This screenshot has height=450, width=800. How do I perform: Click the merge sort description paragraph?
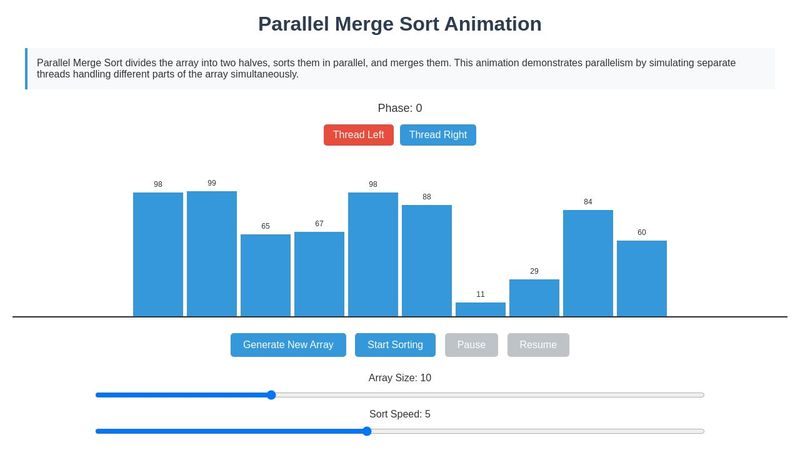tap(400, 68)
